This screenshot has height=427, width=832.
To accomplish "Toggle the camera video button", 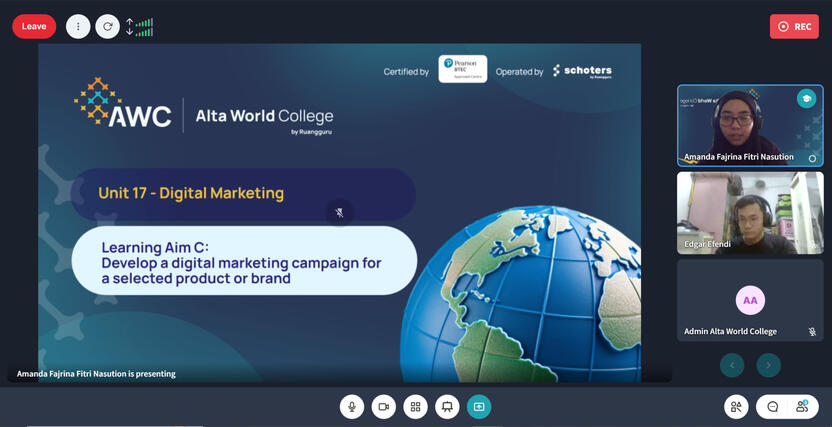I will (383, 407).
